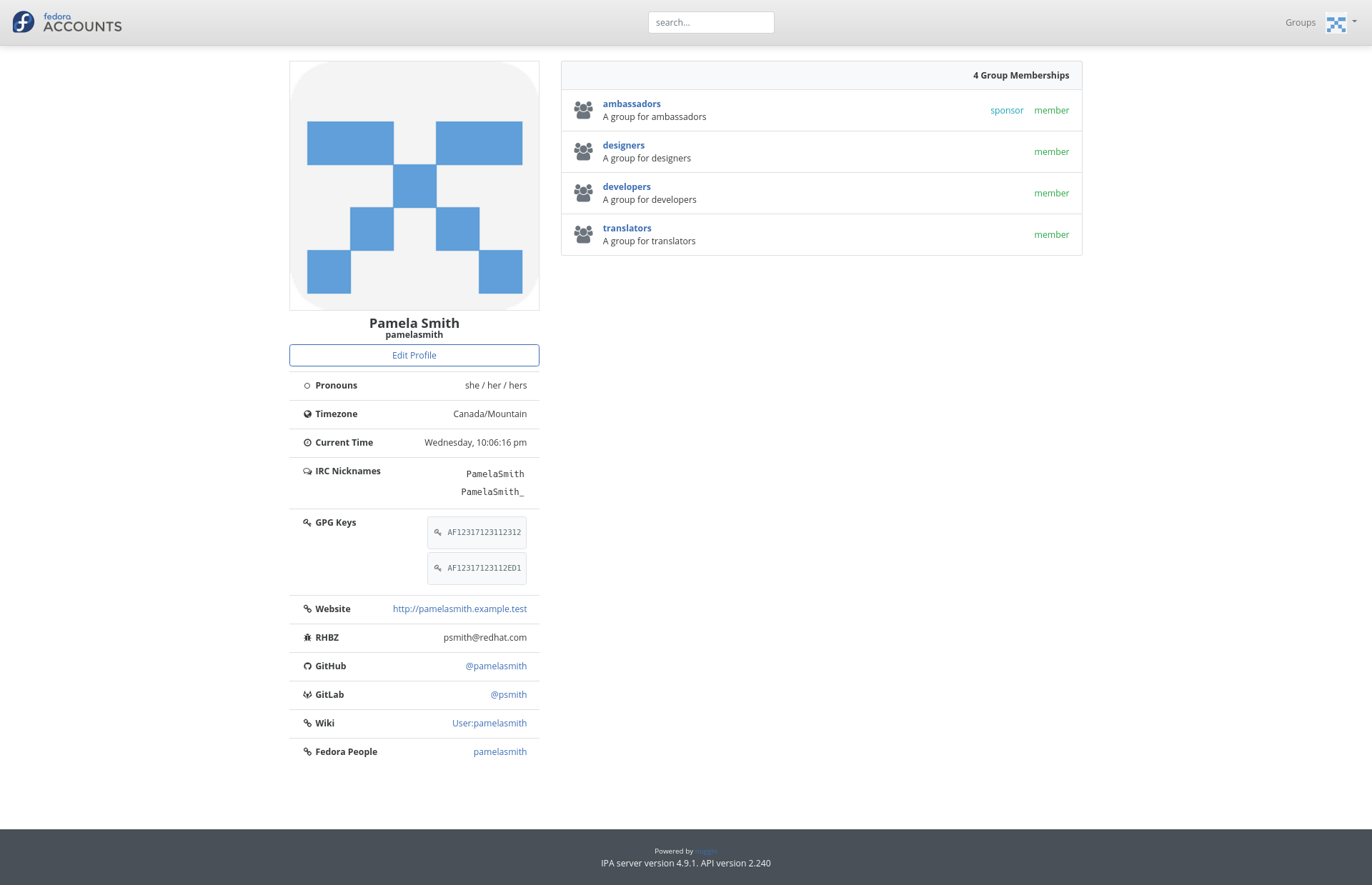Click the IRC nickname PamelaSmith_
1372x885 pixels.
coord(492,492)
